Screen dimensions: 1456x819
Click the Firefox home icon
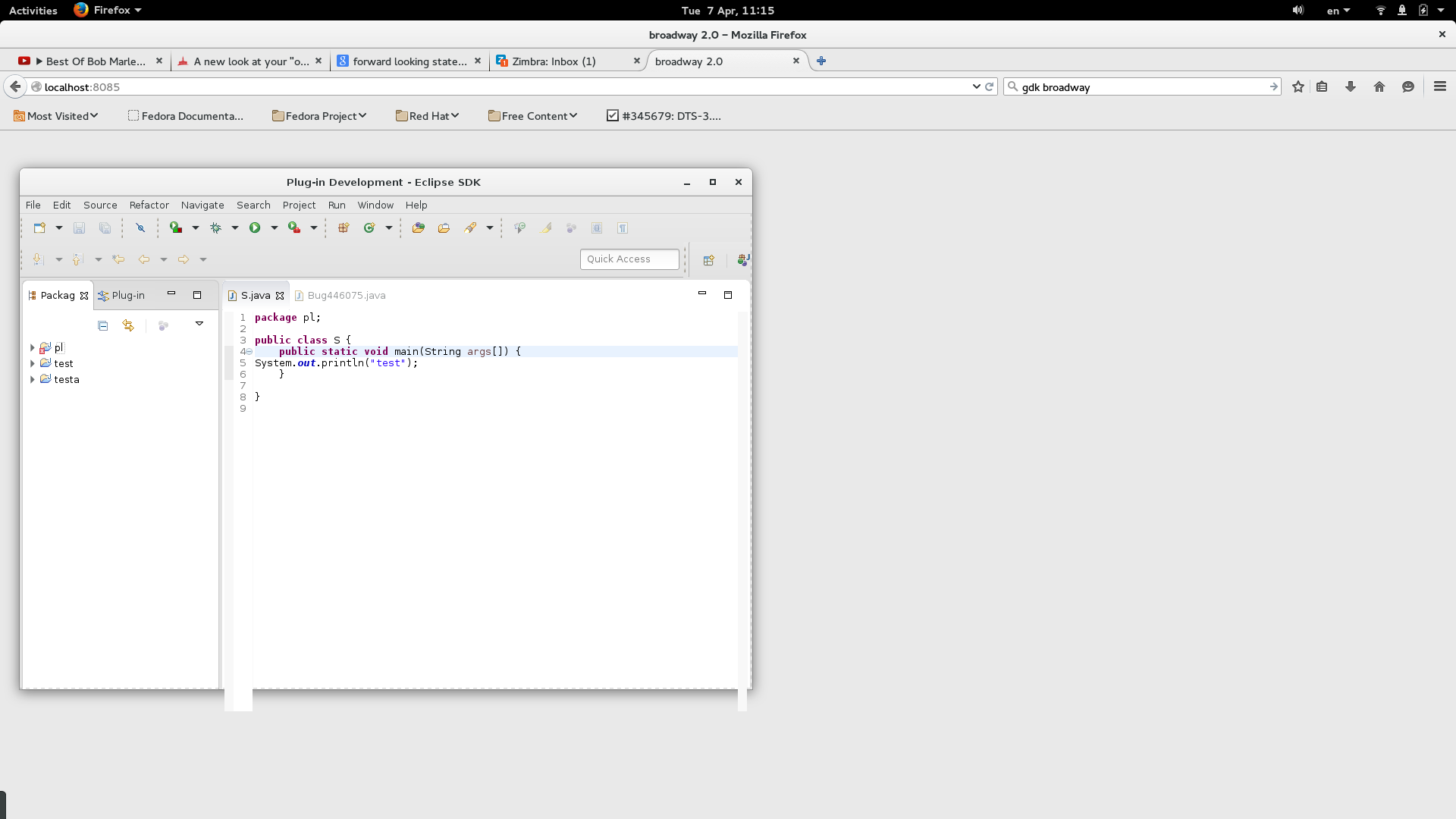[1379, 86]
